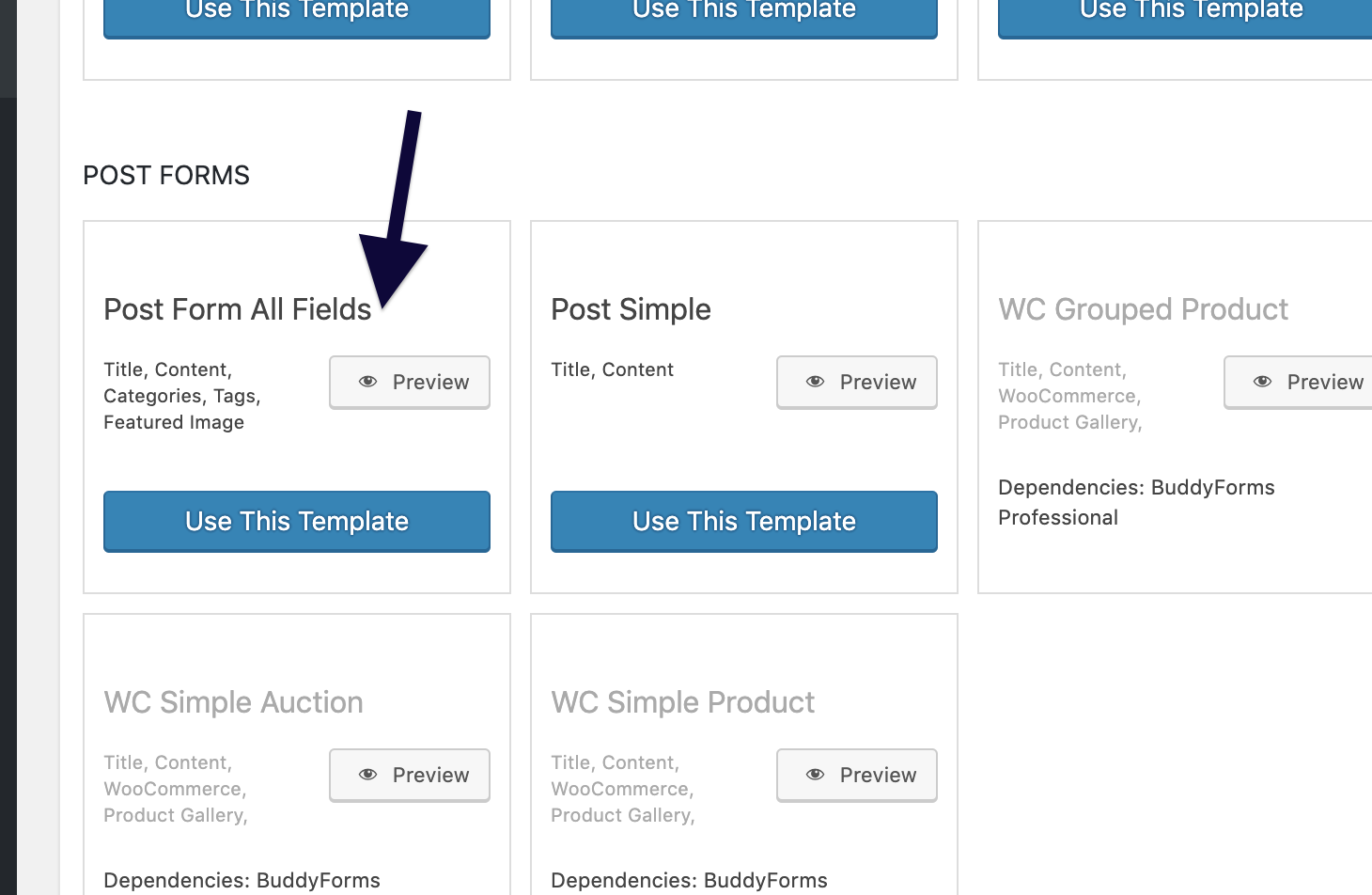Use the Post Simple template
The image size is (1372, 895).
tap(743, 521)
